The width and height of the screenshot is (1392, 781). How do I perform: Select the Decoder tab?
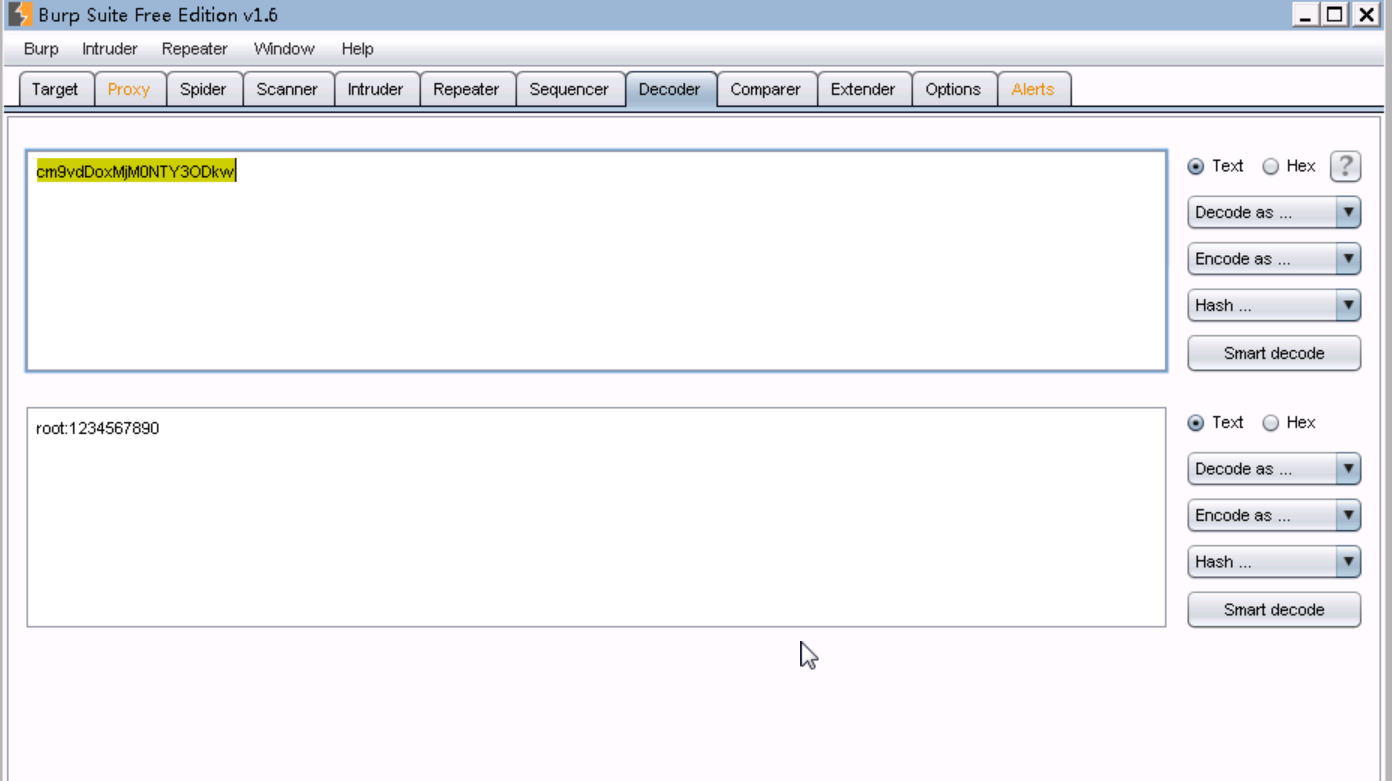[669, 89]
